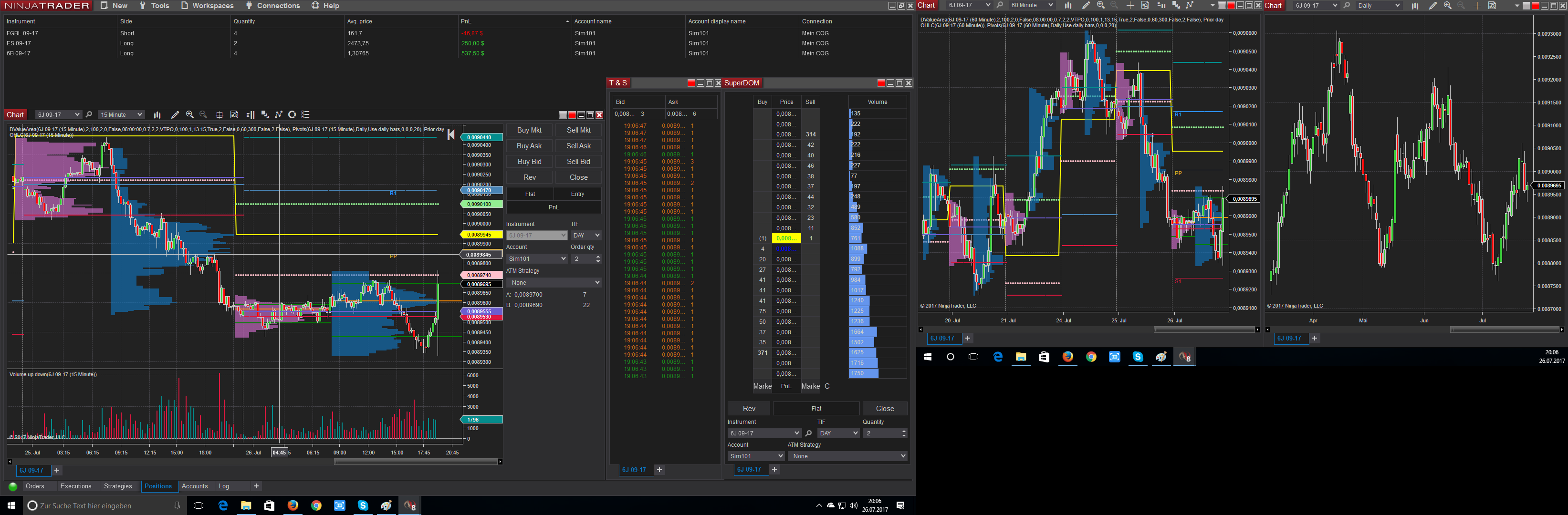Toggle red link button in SuperDOM window
Screen dimensions: 1568x515
(x=881, y=83)
